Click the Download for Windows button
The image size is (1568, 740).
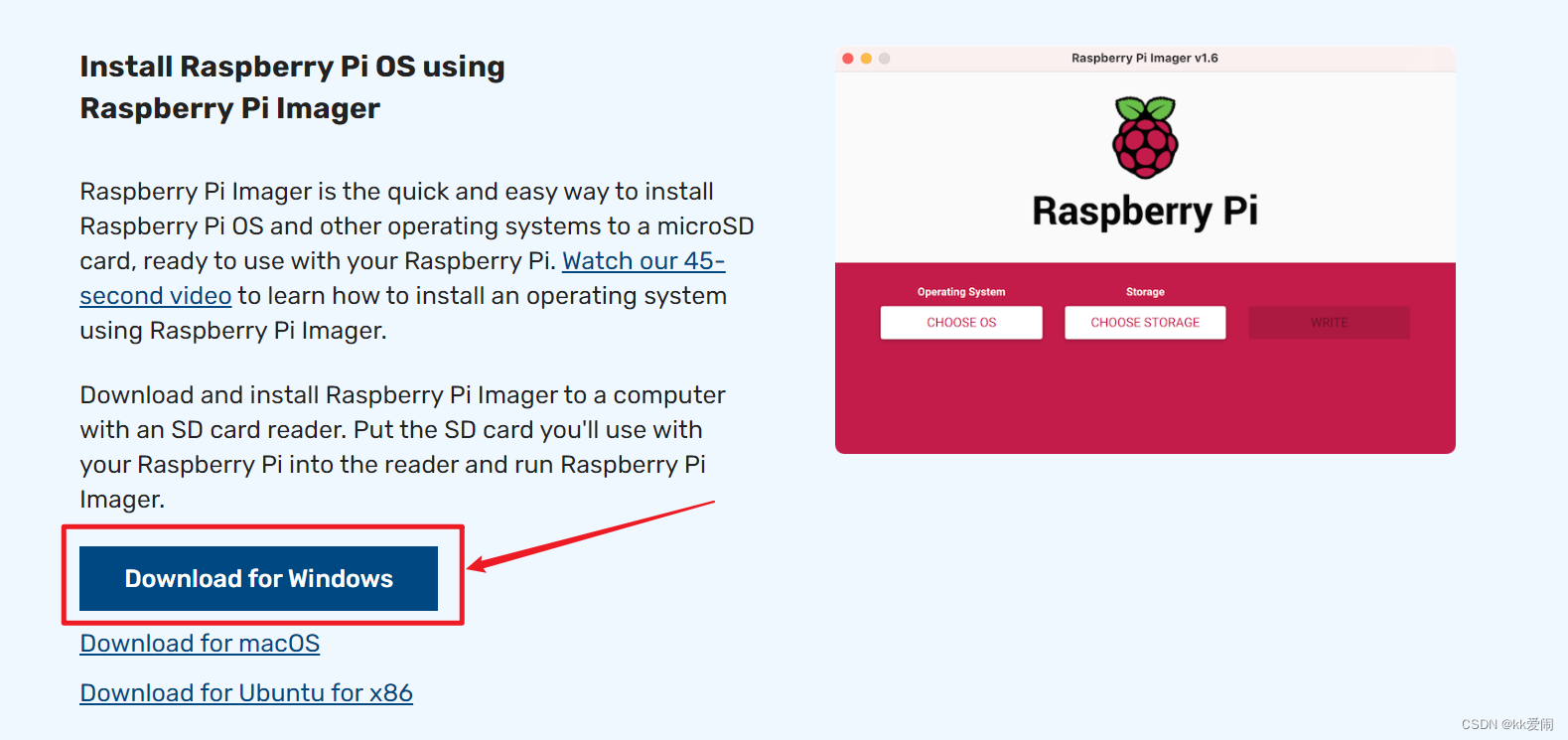[x=258, y=578]
